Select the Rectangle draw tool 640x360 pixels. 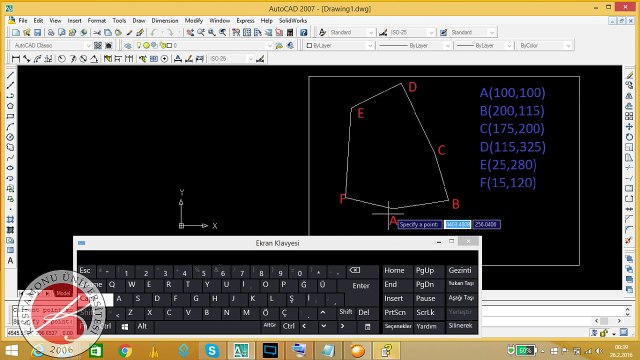point(11,116)
